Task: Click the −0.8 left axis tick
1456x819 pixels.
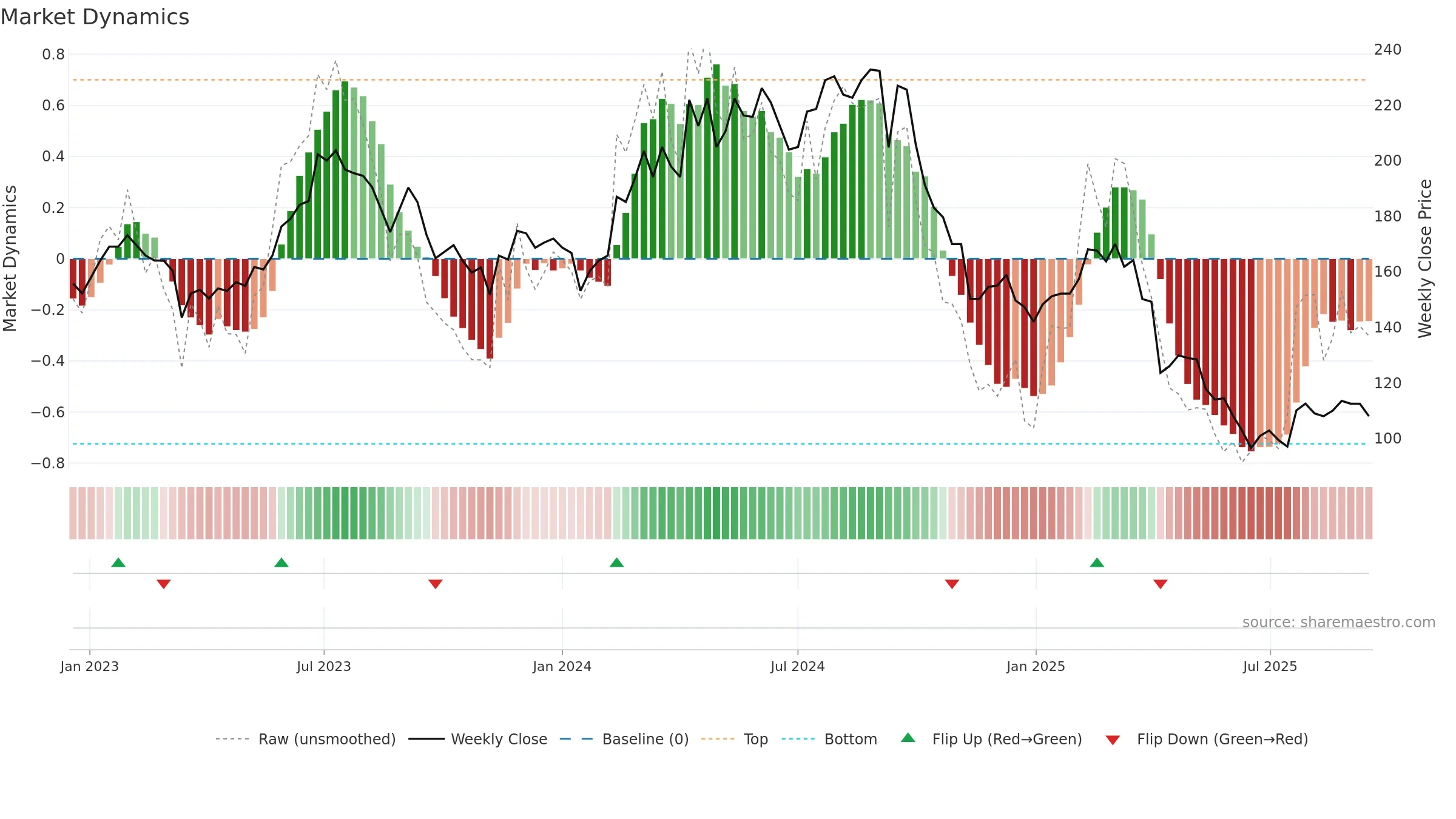Action: tap(48, 463)
